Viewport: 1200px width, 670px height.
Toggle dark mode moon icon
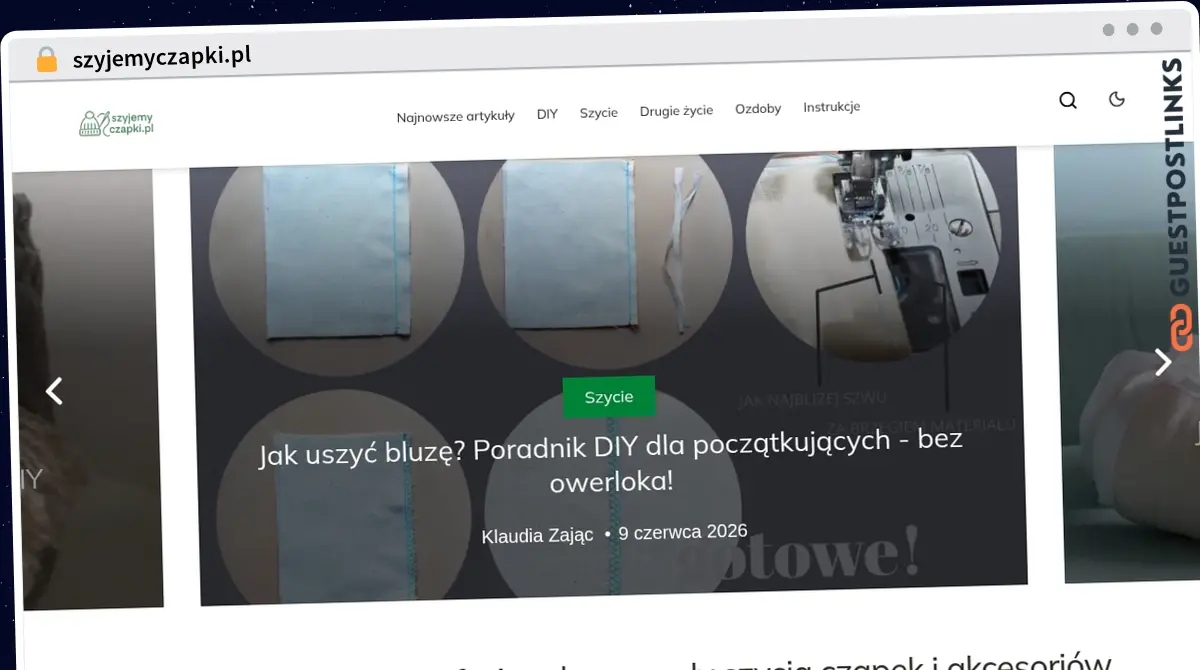point(1118,98)
